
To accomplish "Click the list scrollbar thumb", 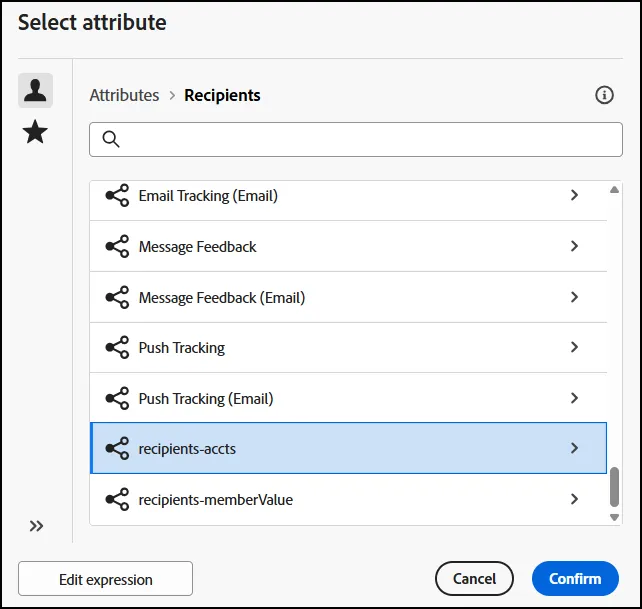I will pyautogui.click(x=614, y=487).
